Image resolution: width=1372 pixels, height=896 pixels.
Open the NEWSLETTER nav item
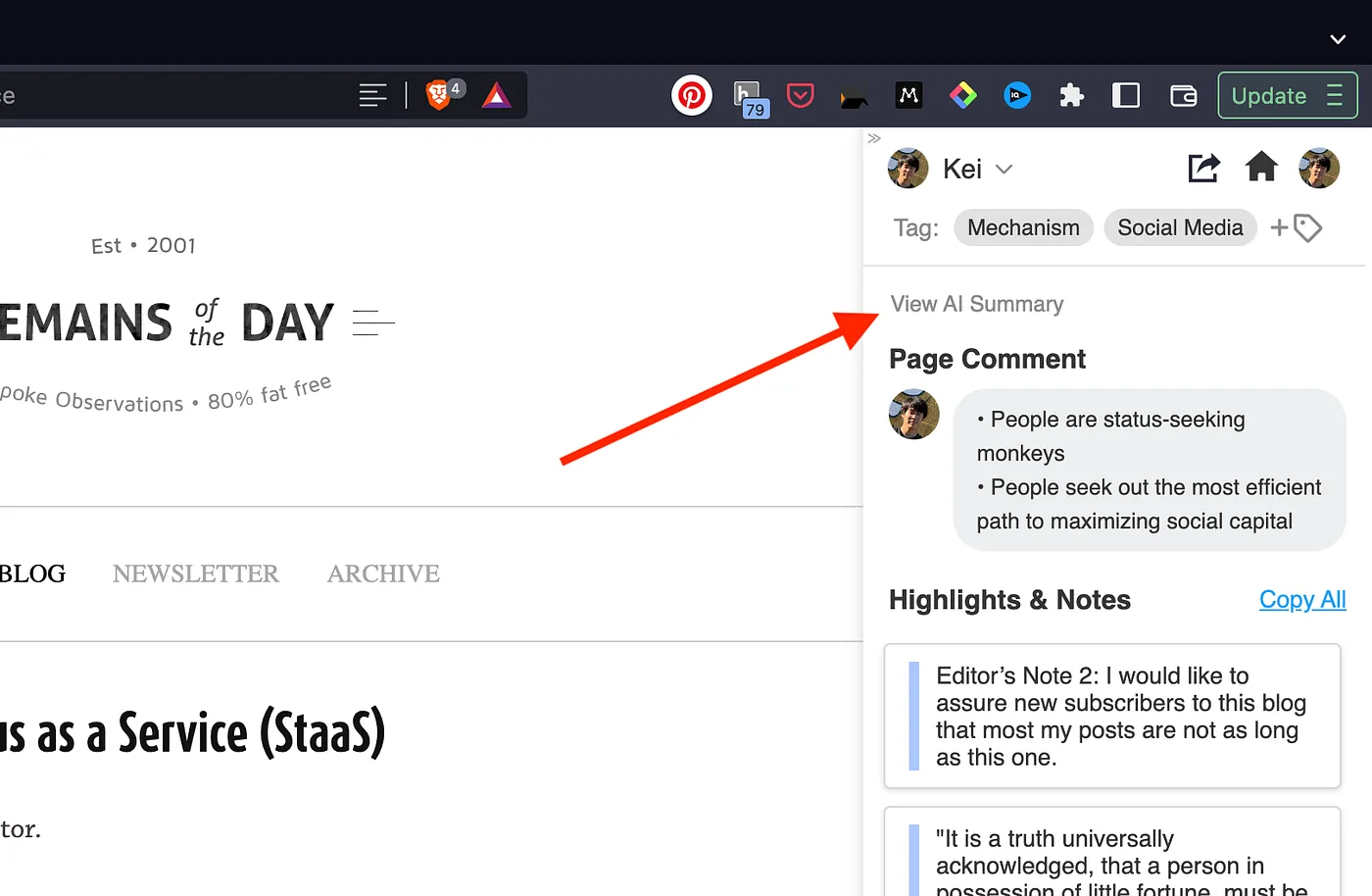tap(196, 573)
